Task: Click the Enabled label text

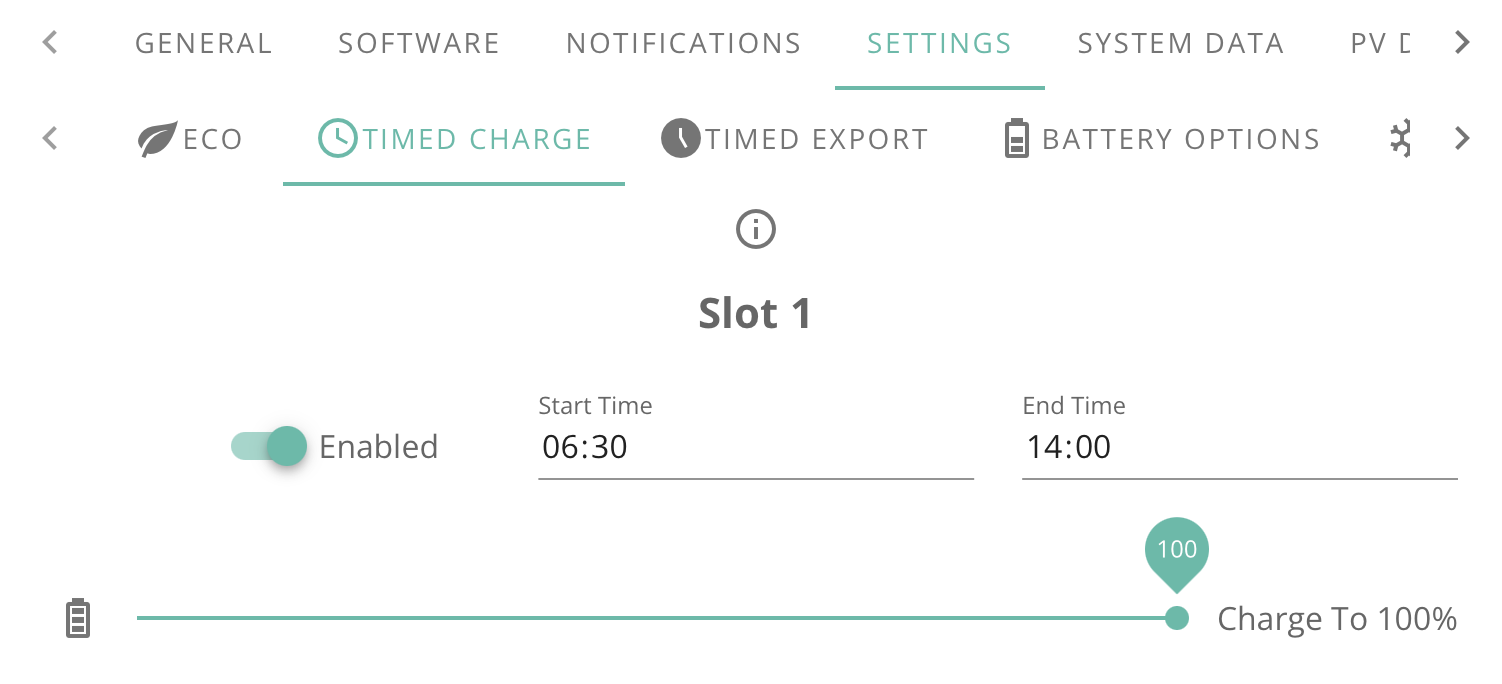Action: (378, 446)
